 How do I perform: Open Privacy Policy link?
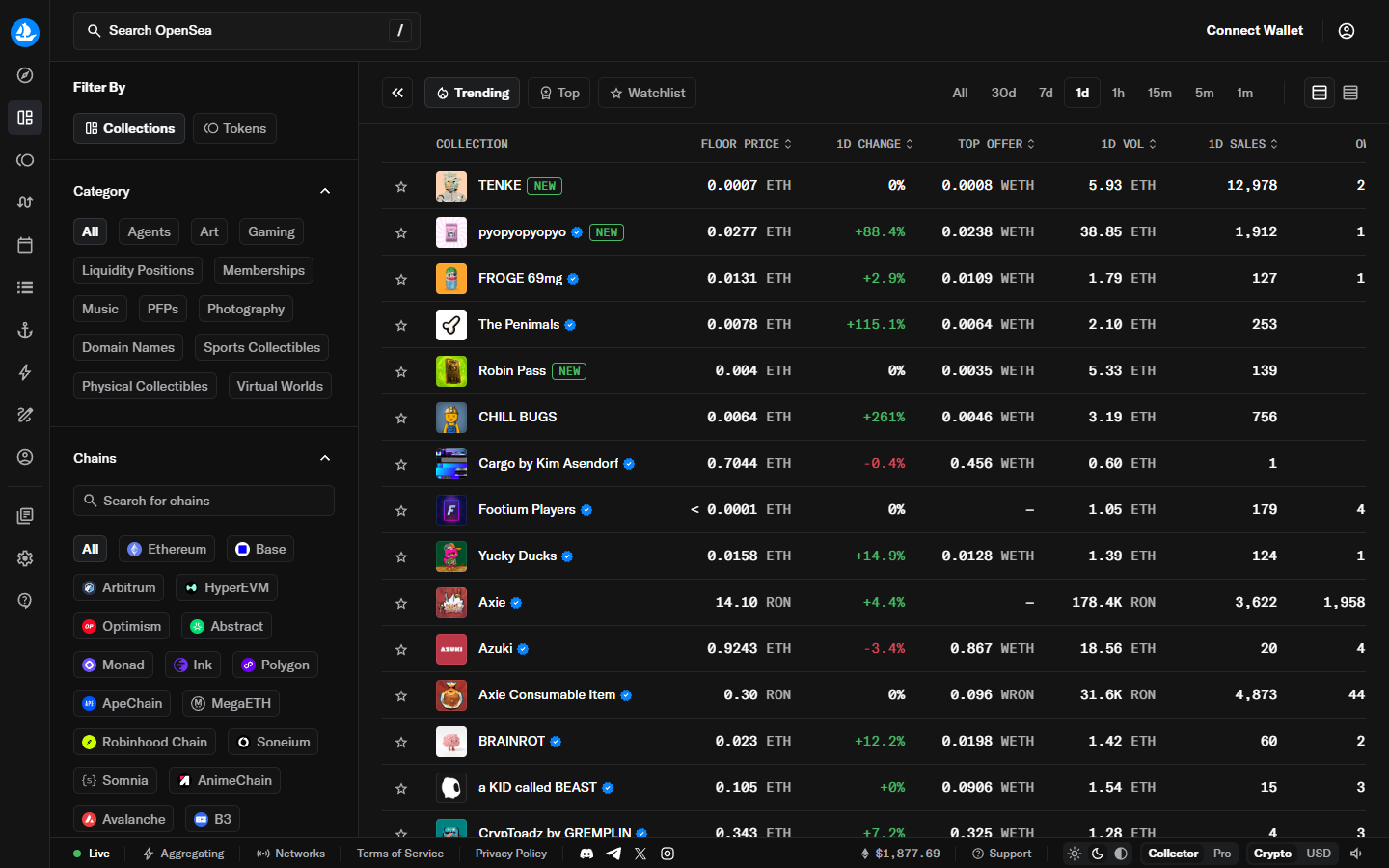tap(511, 854)
